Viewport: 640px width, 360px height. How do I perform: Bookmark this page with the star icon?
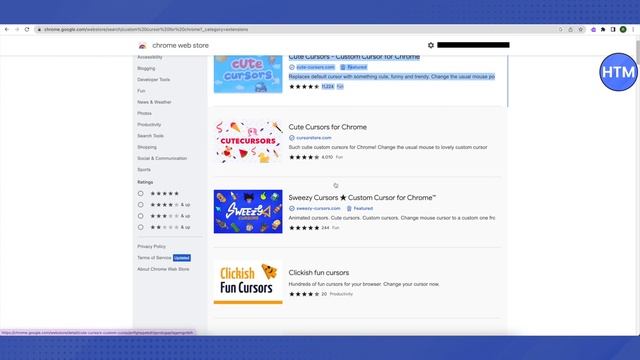pos(580,29)
